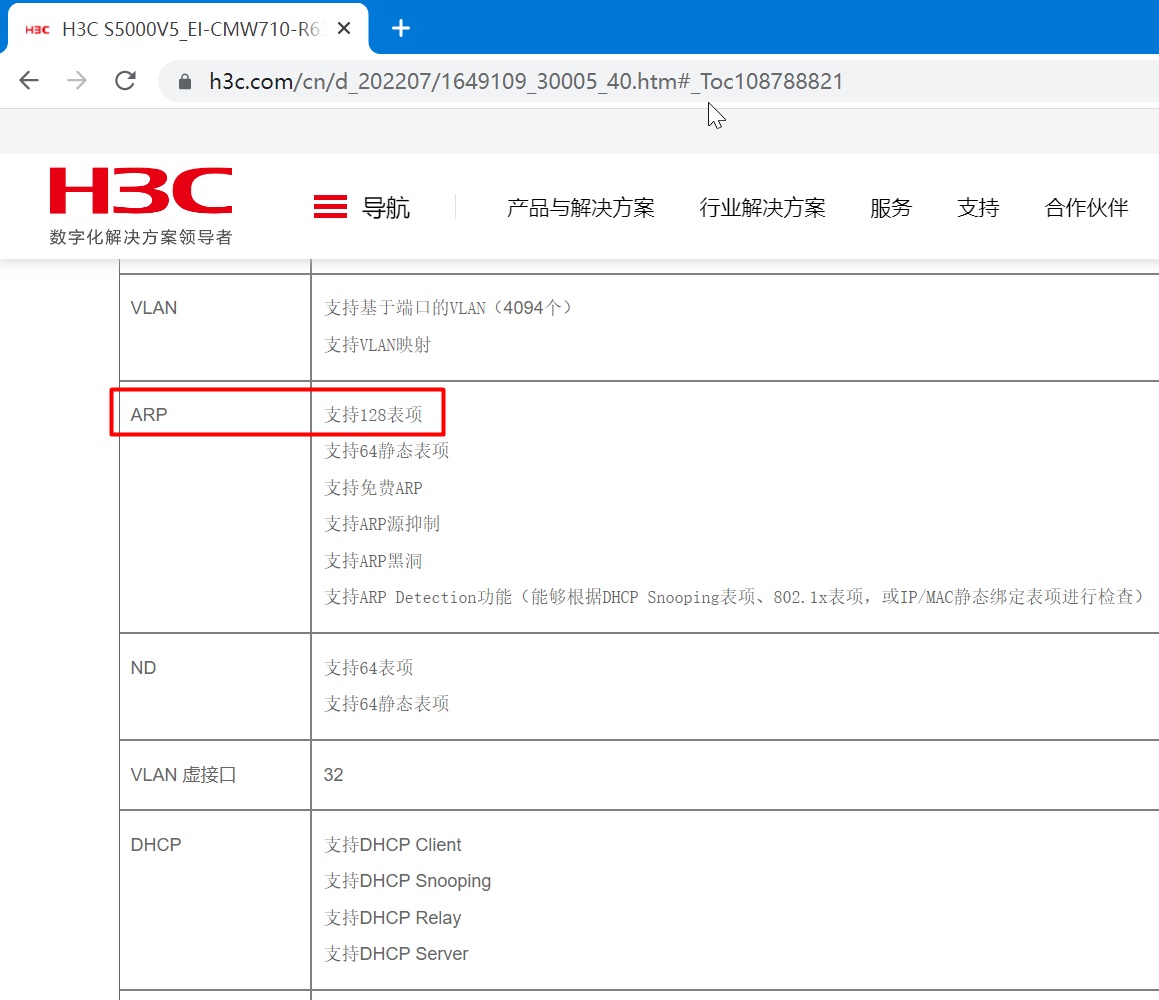1159x1000 pixels.
Task: Click text 支持DHCP Snooping
Action: 407,881
